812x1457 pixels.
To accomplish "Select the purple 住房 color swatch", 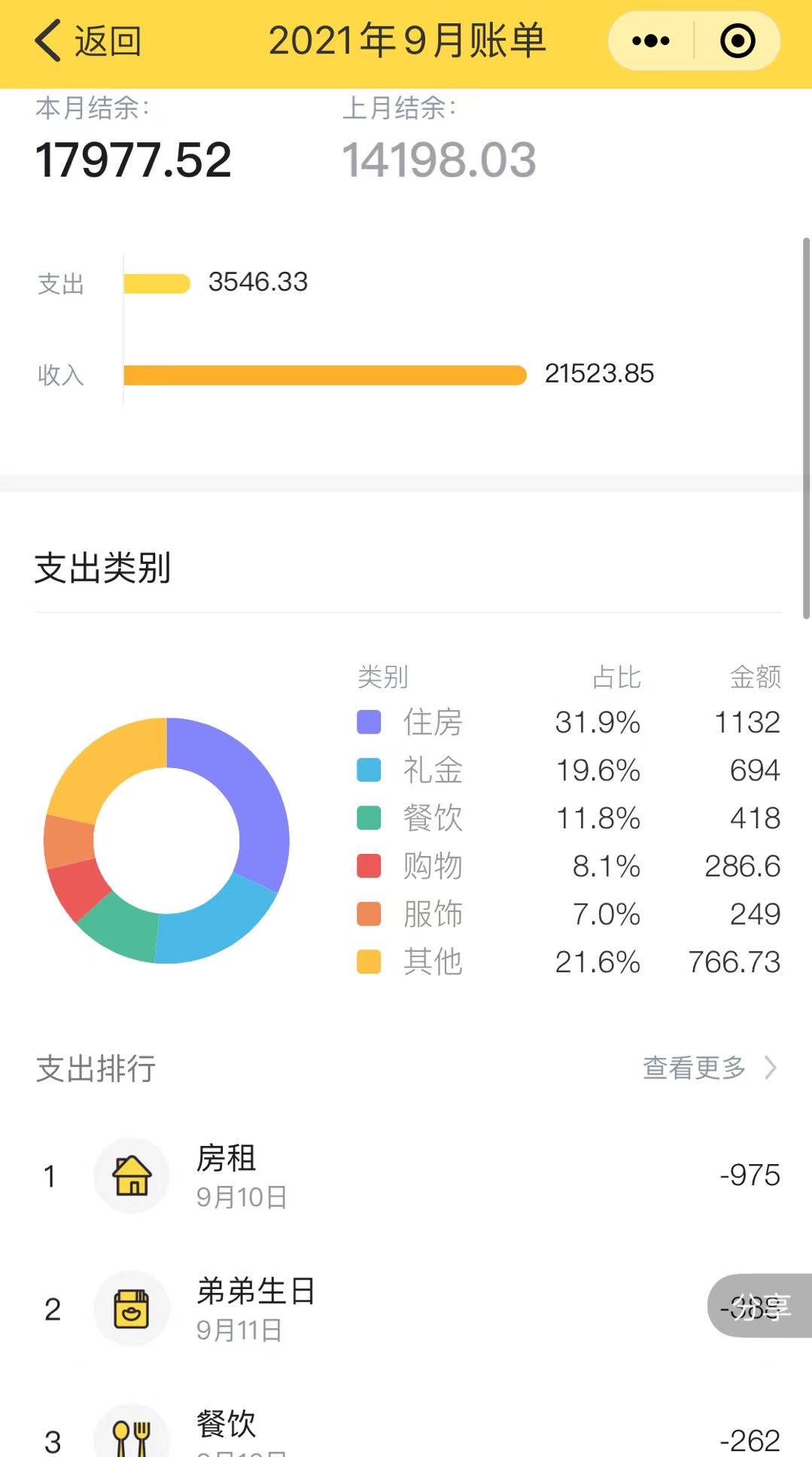I will [x=369, y=722].
